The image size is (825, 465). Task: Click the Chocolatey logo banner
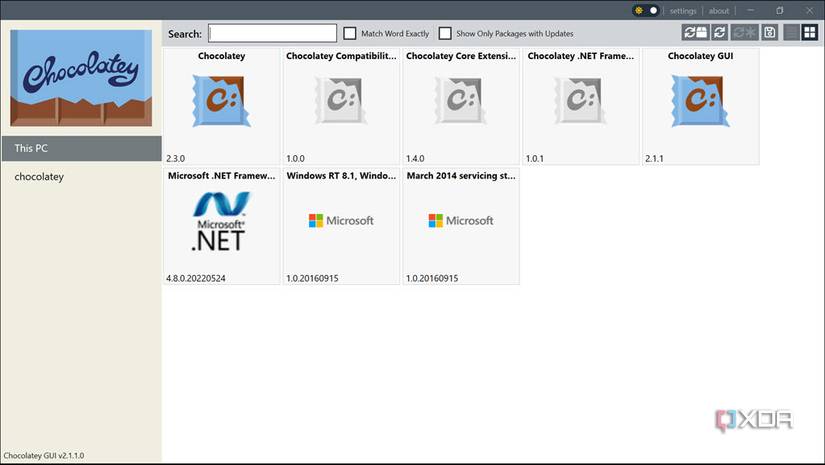(81, 78)
